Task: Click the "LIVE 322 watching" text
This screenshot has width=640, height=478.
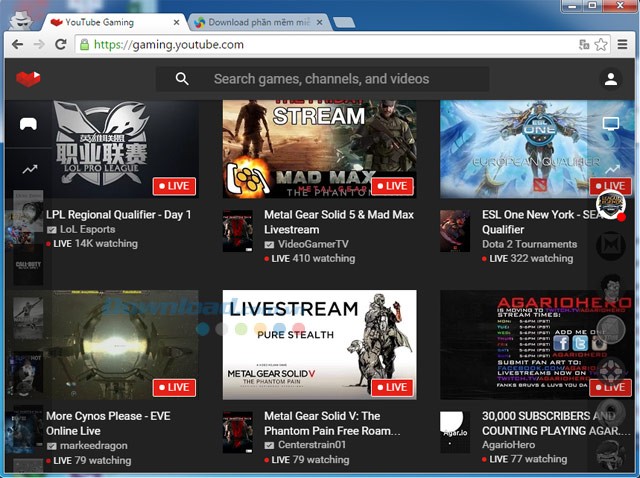Action: click(x=528, y=258)
